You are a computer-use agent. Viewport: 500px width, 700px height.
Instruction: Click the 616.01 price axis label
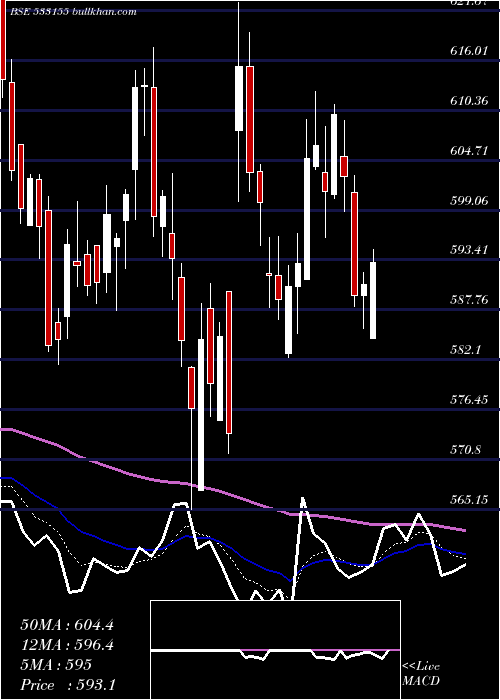click(469, 51)
